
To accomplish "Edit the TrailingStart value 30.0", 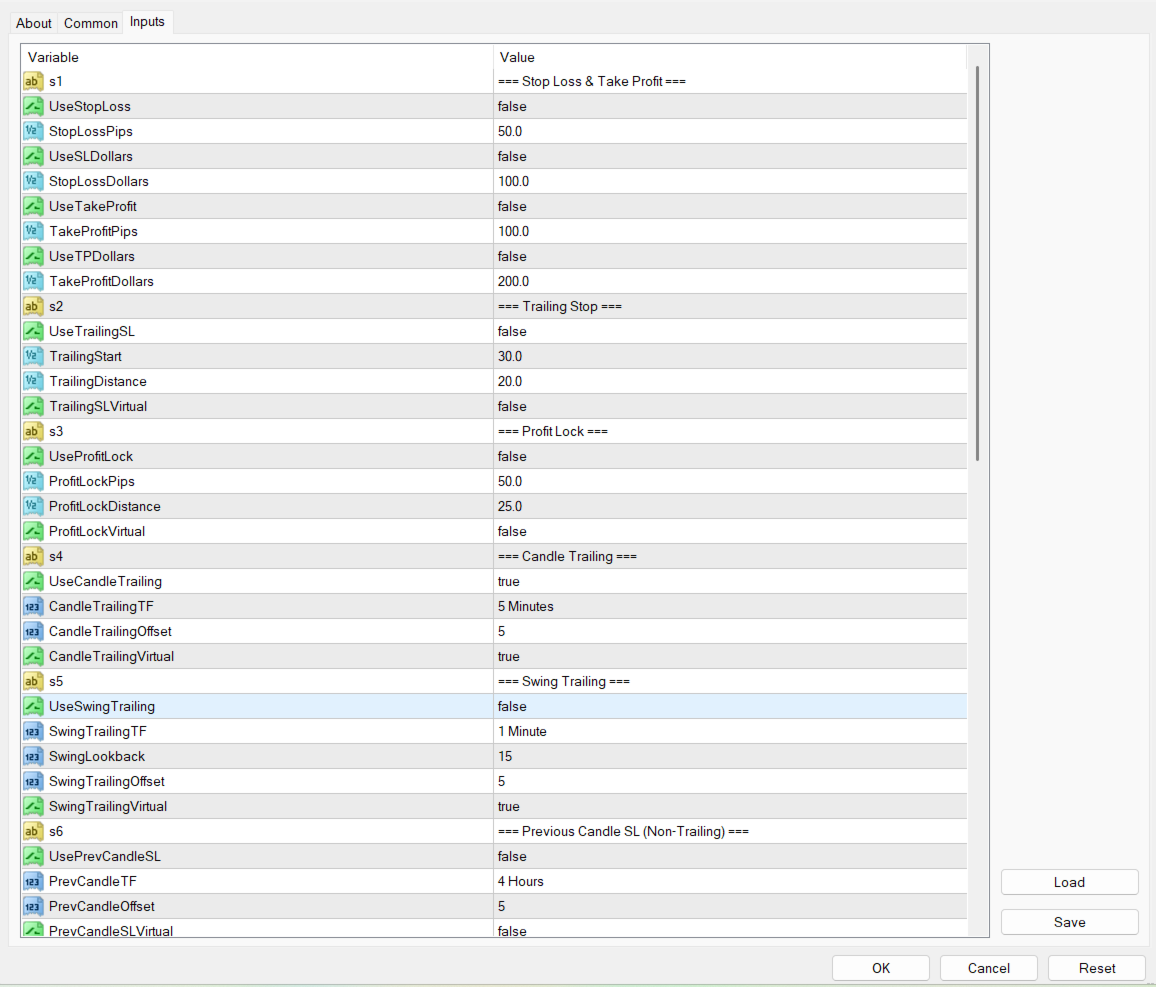I will click(x=730, y=356).
